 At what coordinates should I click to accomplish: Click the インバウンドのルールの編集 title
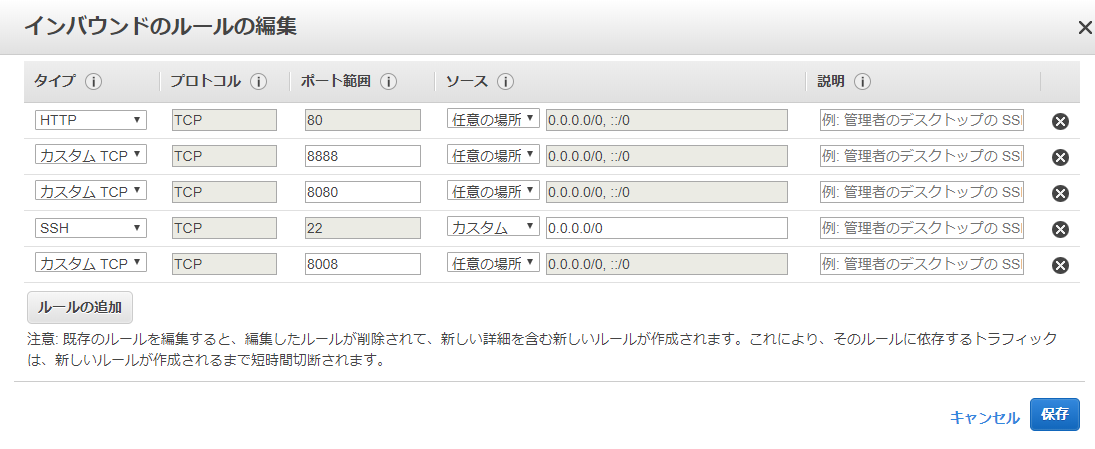160,27
